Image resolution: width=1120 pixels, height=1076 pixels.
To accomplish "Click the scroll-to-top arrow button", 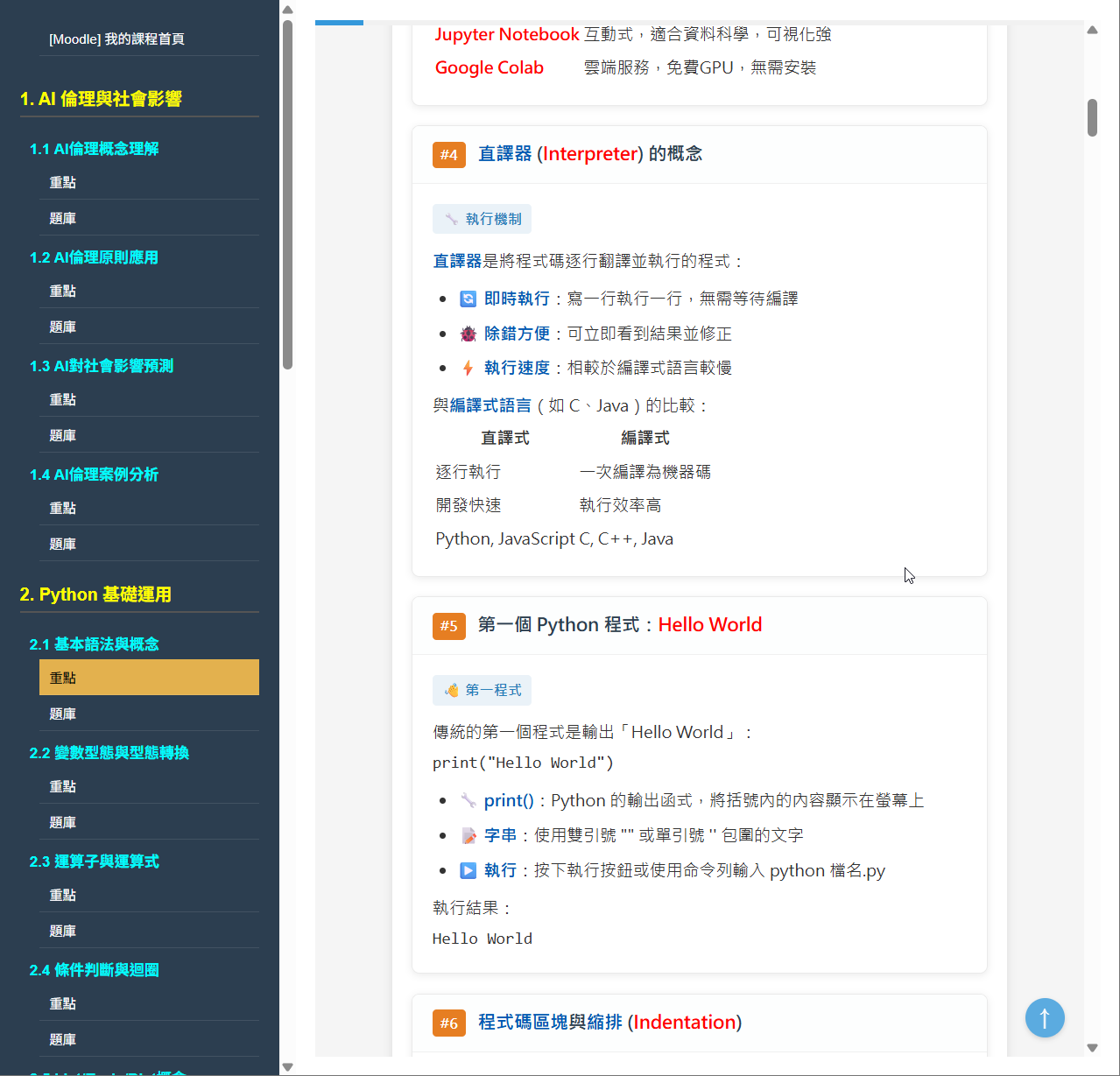I will (x=1045, y=1018).
